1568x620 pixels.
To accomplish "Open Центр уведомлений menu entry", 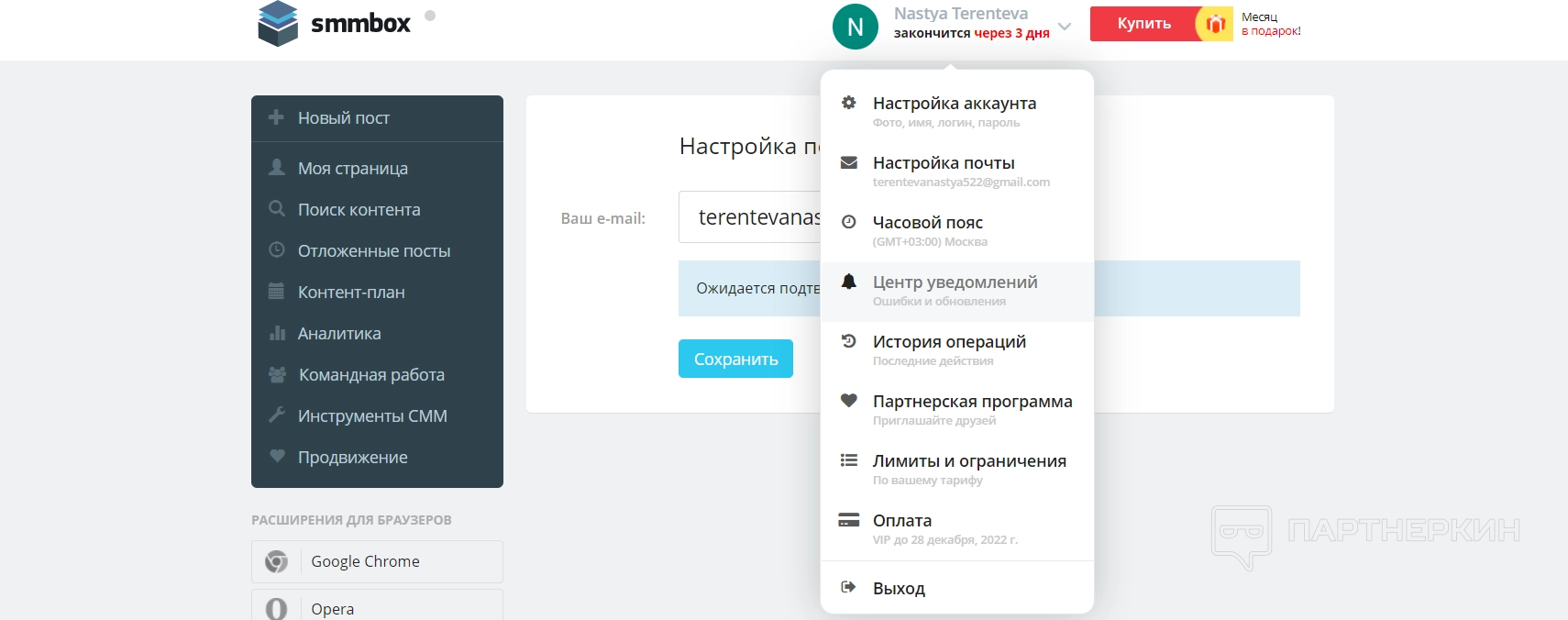I will [x=957, y=292].
